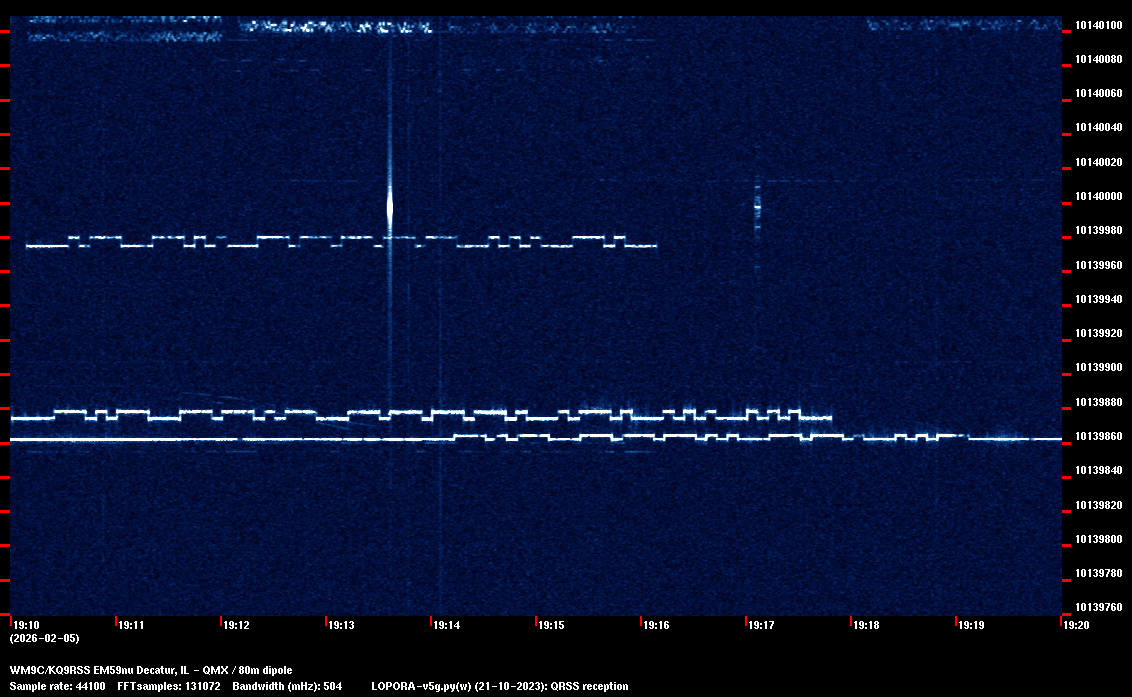Click the 19:10 time axis label
1132x697 pixels.
26,626
